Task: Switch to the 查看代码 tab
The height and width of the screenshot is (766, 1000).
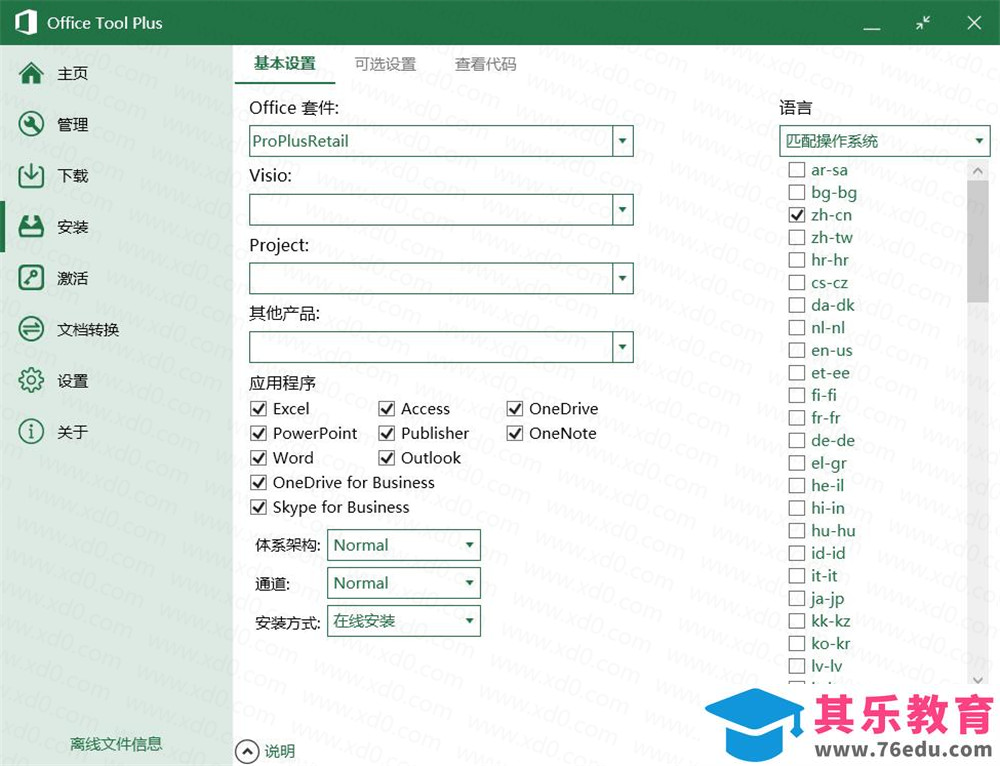Action: pyautogui.click(x=485, y=64)
